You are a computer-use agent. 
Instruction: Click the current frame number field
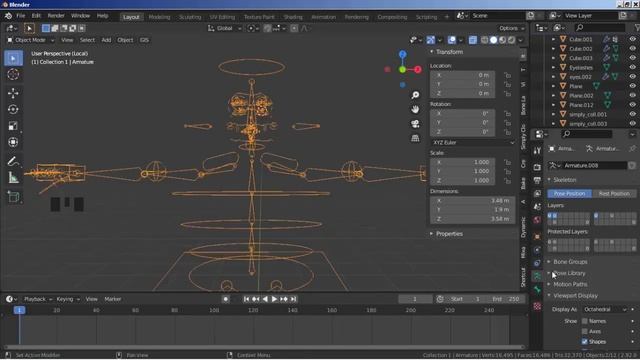[x=415, y=299]
